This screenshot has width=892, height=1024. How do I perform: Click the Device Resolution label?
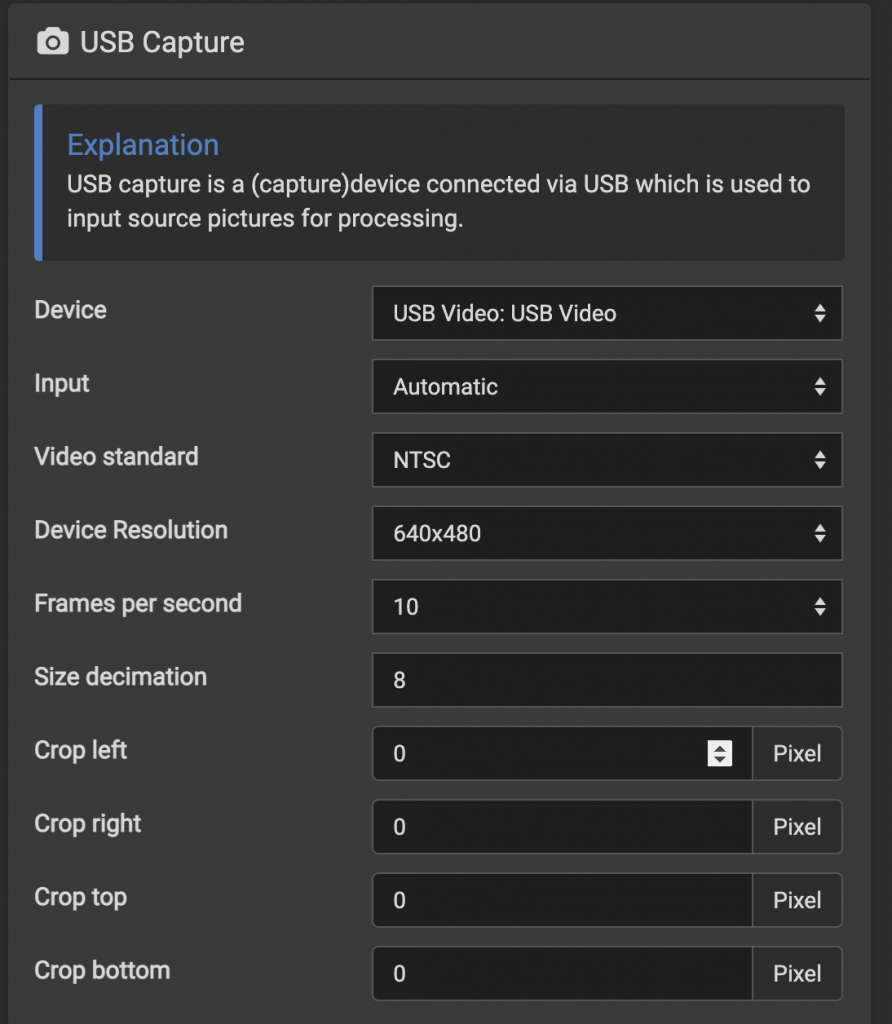[131, 530]
